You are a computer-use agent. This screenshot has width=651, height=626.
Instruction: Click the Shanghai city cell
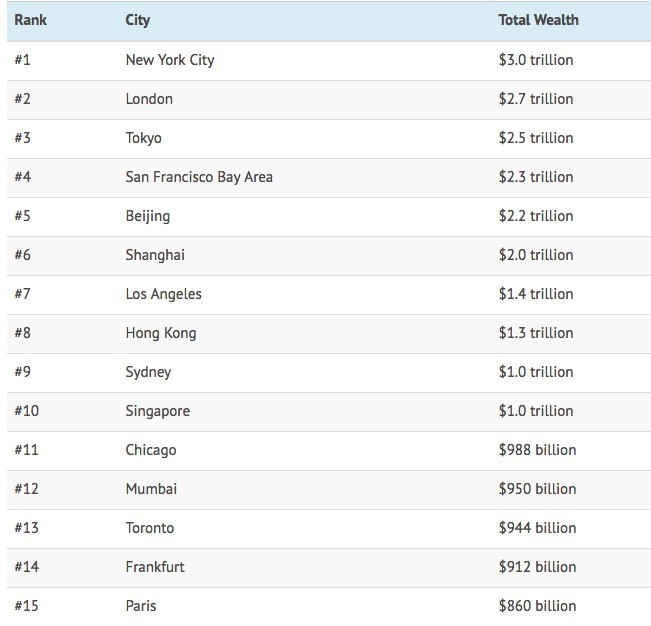coord(155,255)
